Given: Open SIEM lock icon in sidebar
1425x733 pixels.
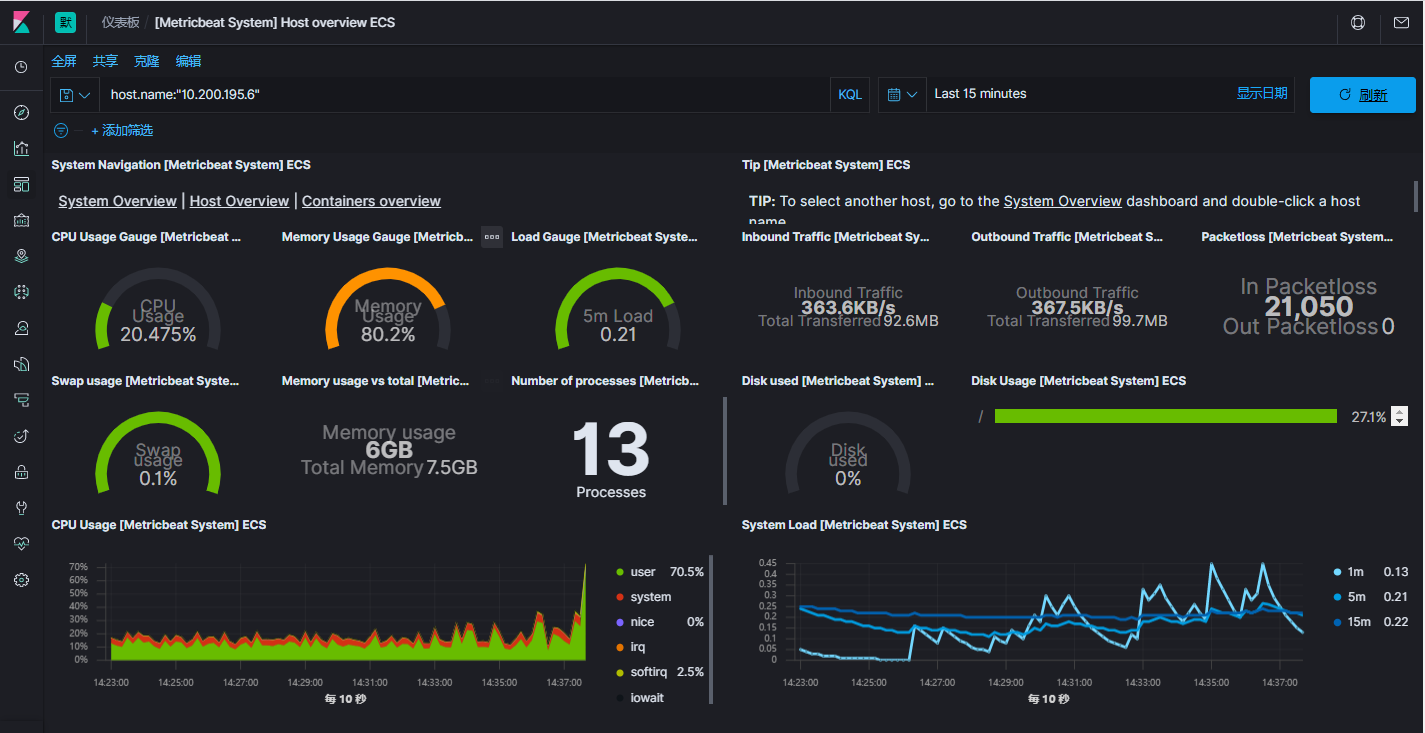Looking at the screenshot, I should click(x=21, y=472).
